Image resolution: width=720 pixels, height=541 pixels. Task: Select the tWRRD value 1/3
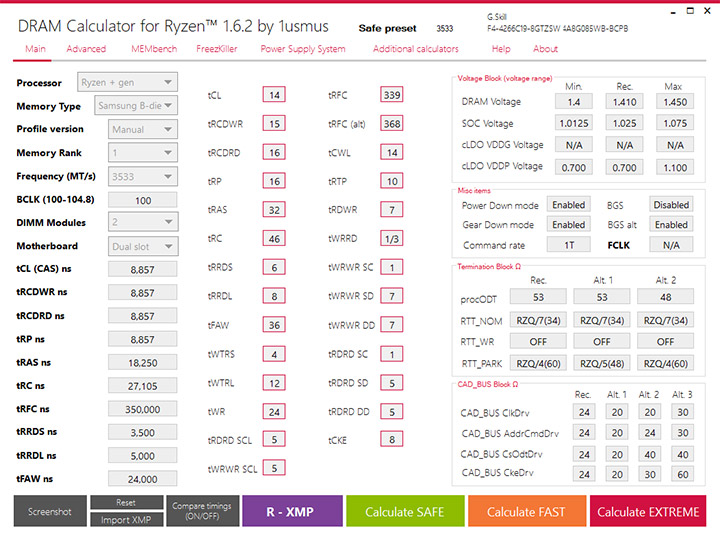tap(392, 239)
